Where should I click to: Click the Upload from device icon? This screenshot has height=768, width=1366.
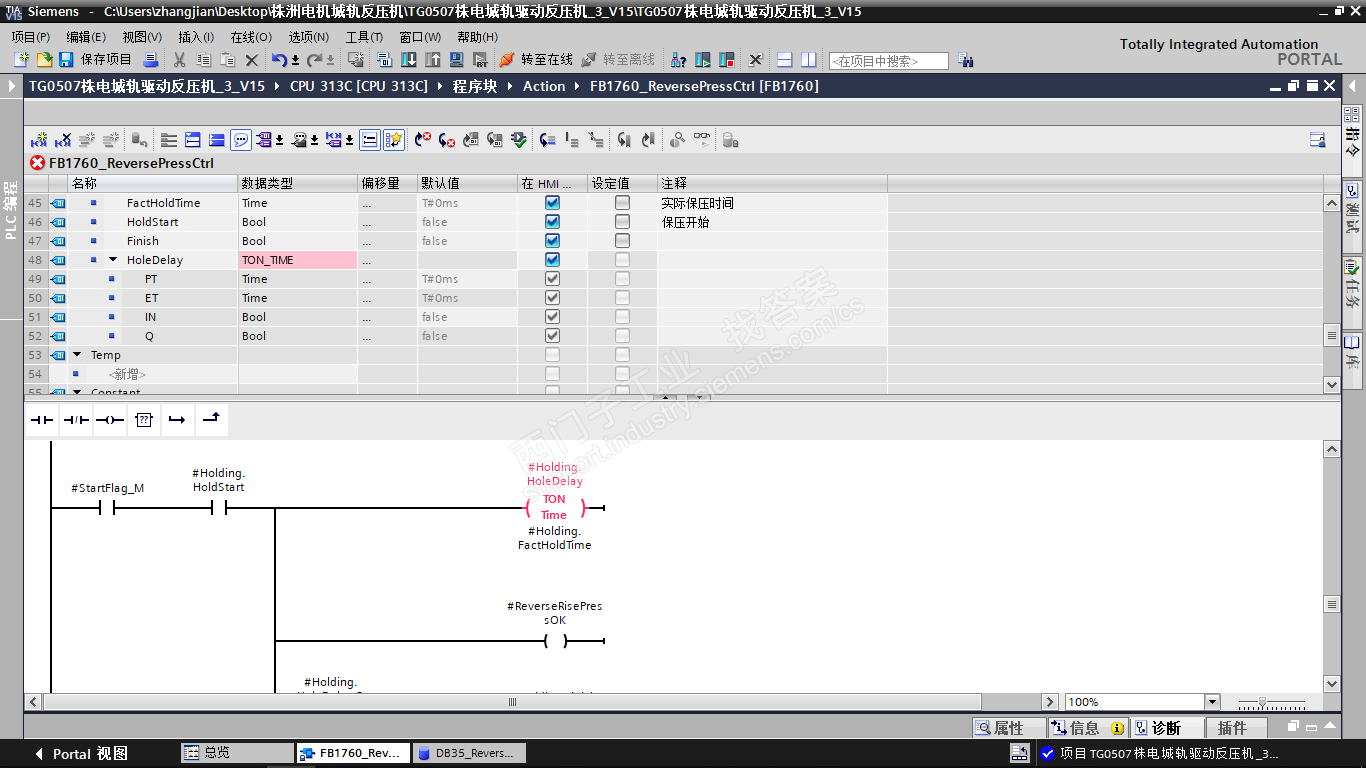coord(433,60)
